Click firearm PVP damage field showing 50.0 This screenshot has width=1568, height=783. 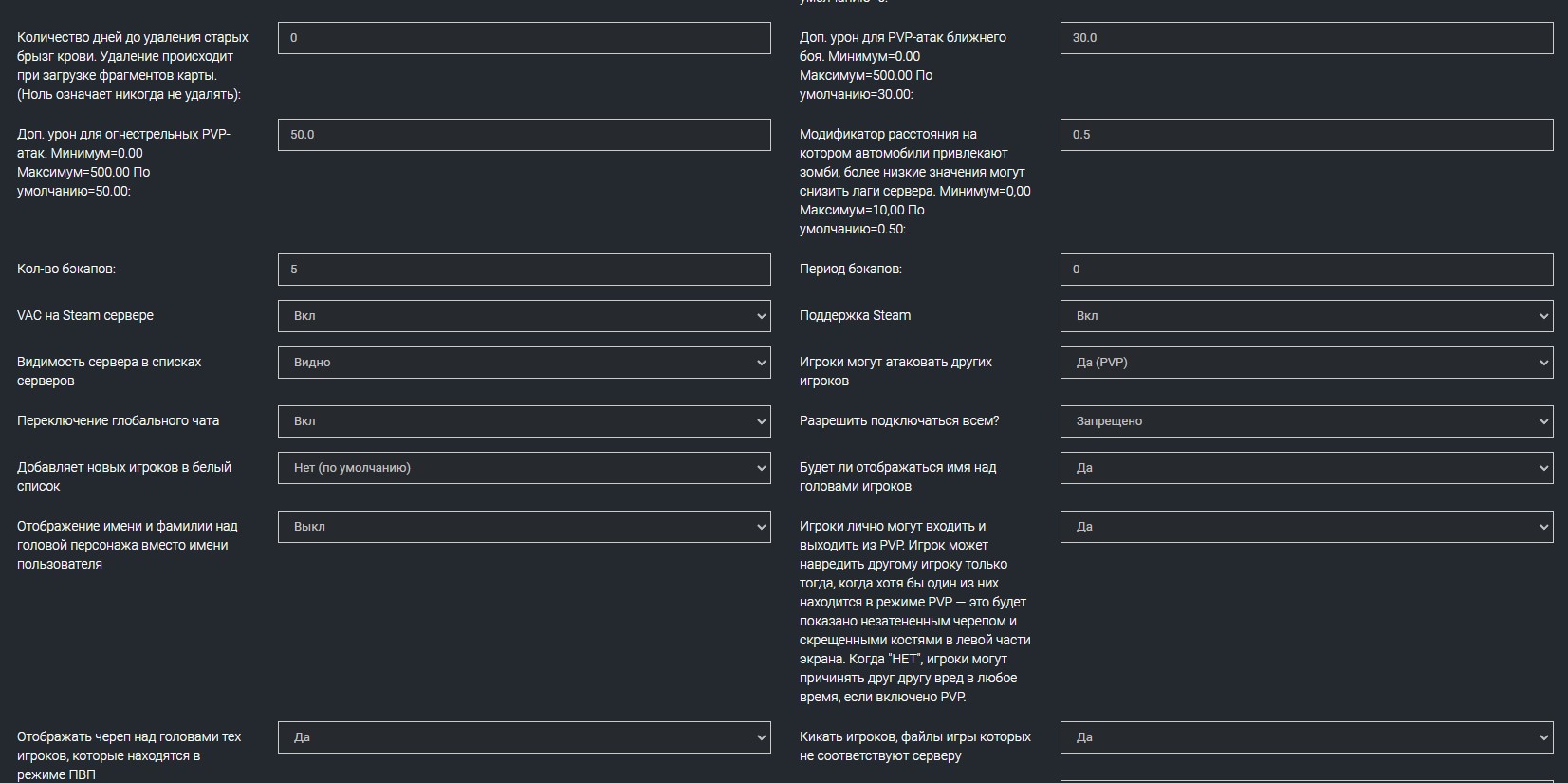(x=524, y=135)
